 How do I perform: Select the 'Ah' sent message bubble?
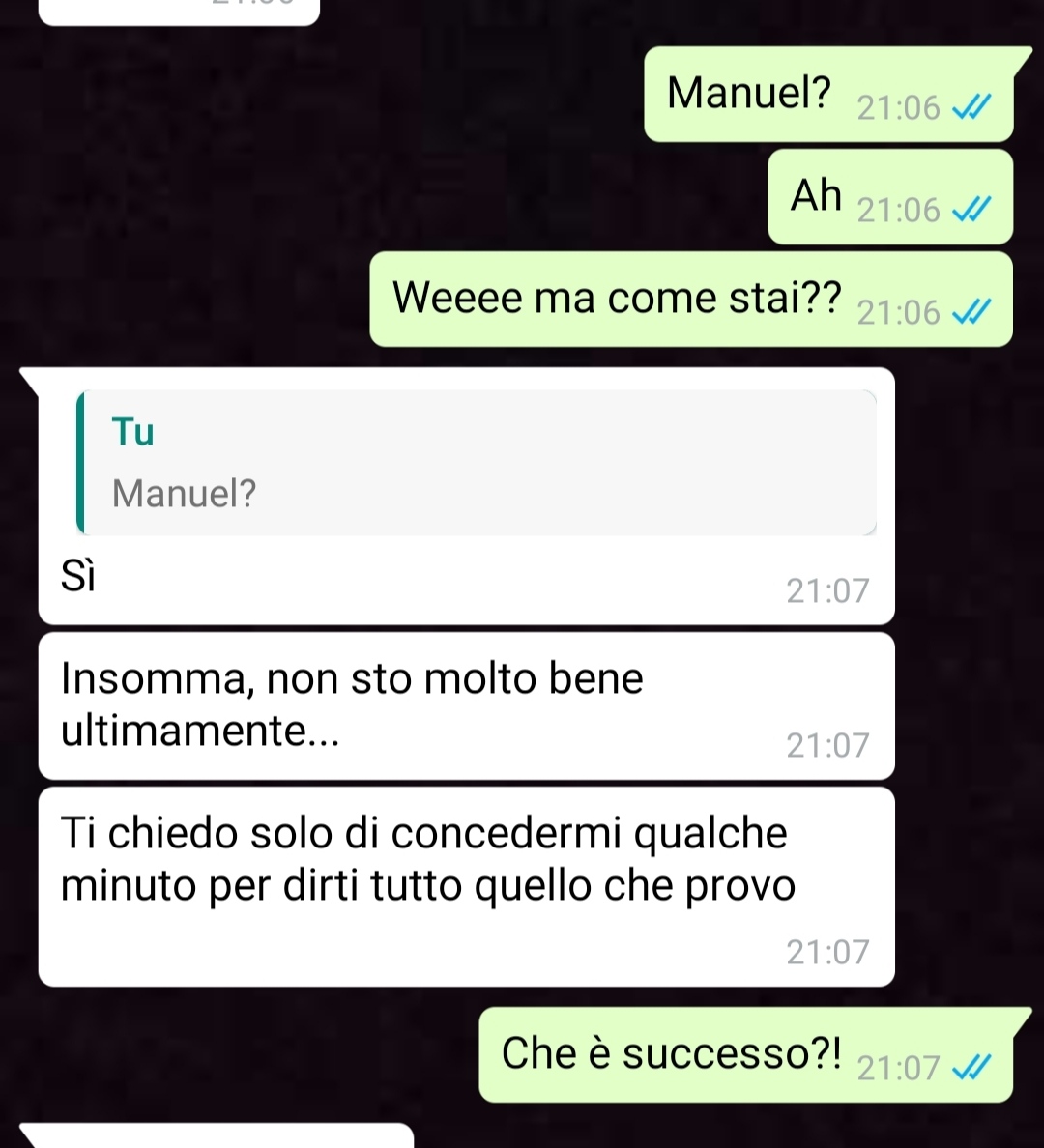[890, 196]
